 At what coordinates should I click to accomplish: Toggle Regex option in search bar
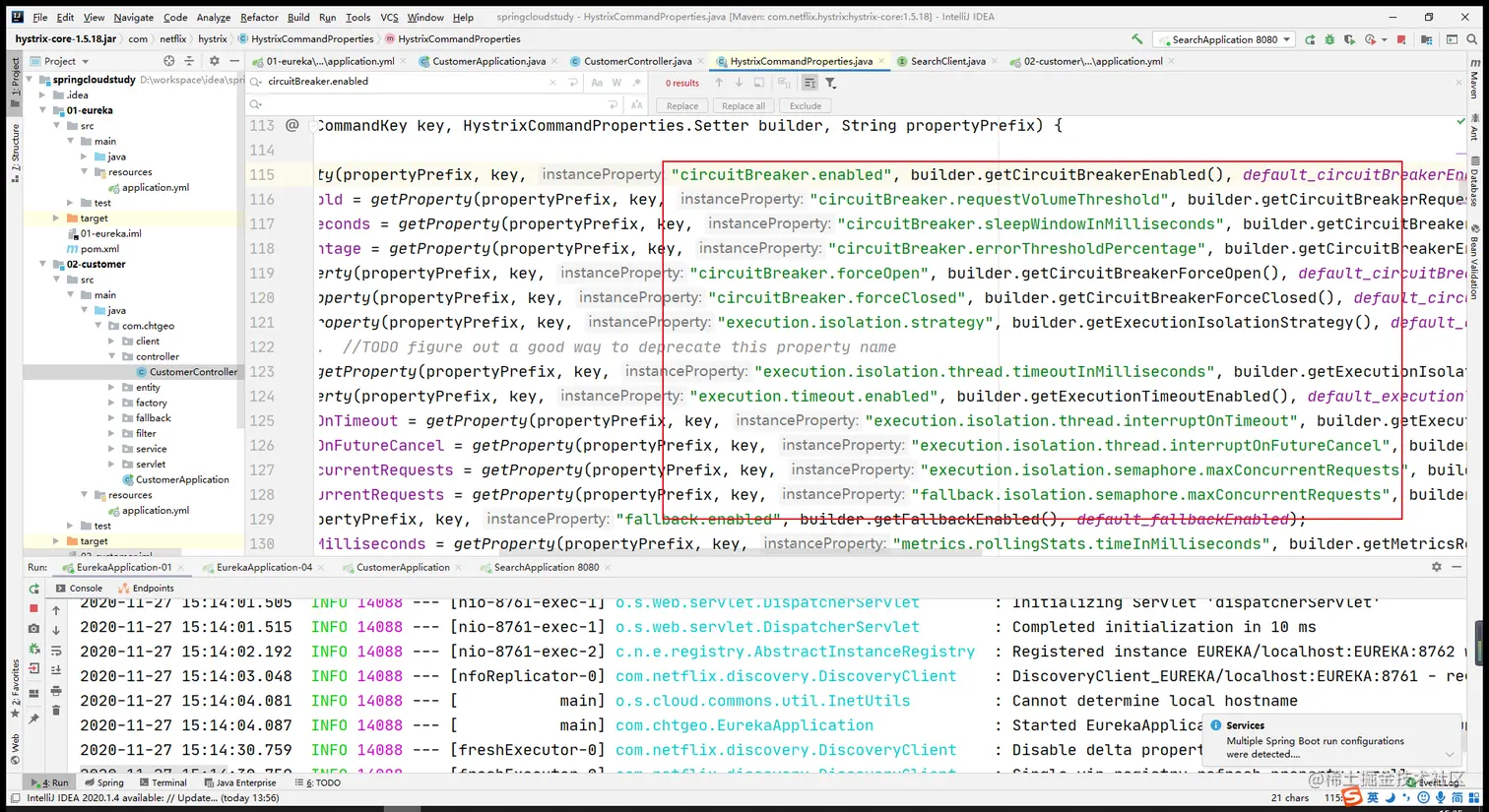(x=636, y=83)
